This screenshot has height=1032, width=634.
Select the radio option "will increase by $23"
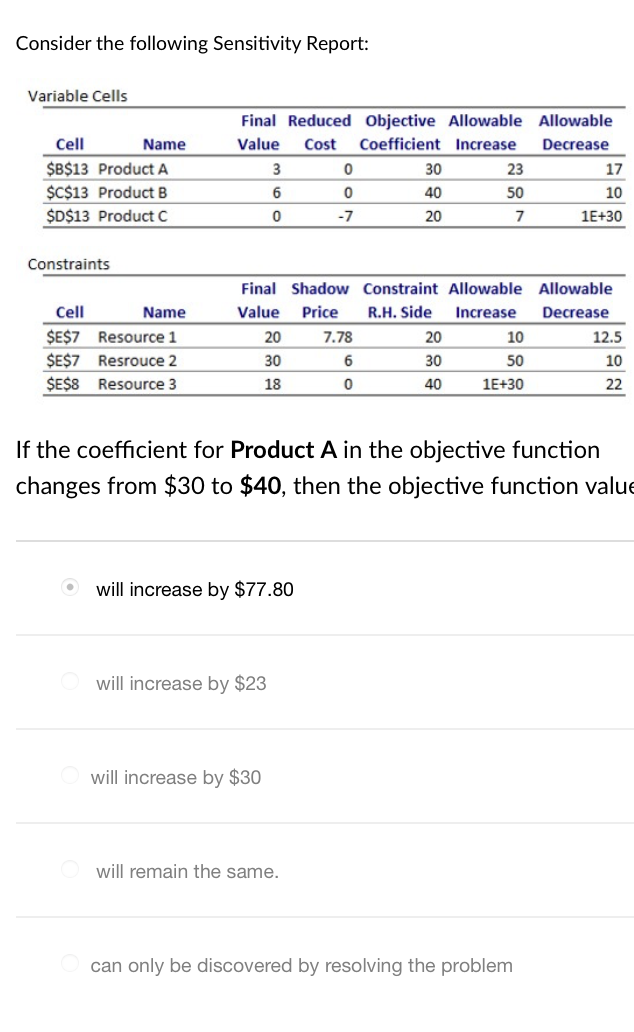tap(69, 683)
